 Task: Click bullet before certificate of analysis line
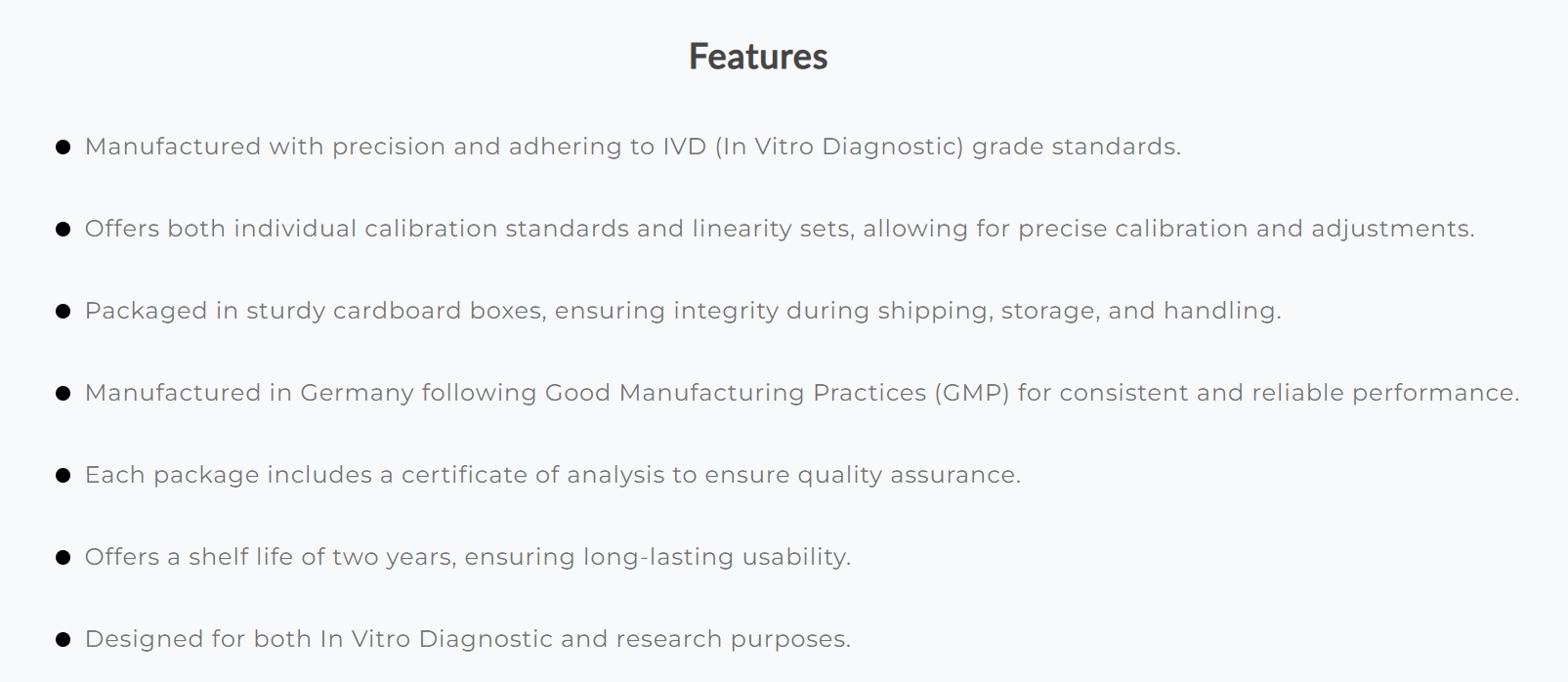click(64, 476)
